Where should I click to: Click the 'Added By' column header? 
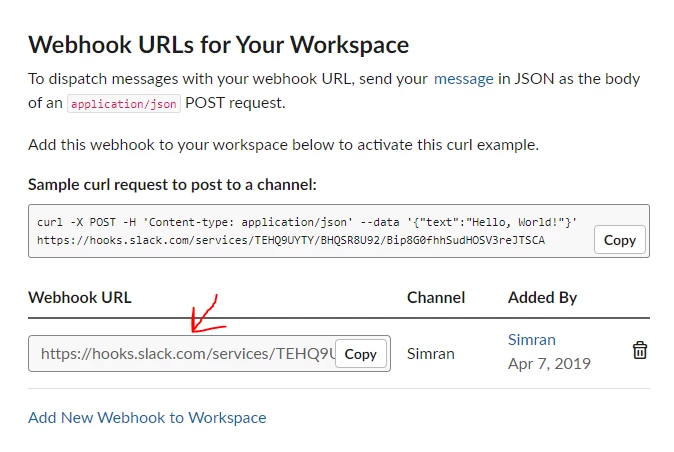(x=542, y=297)
